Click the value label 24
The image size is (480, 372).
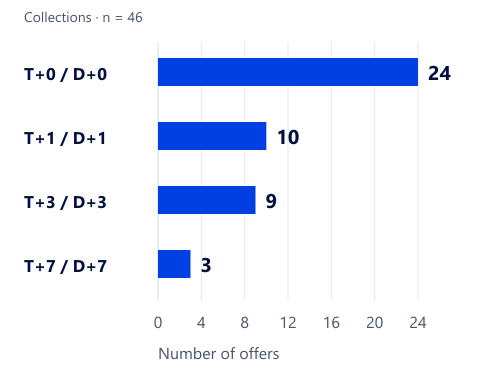coord(439,73)
